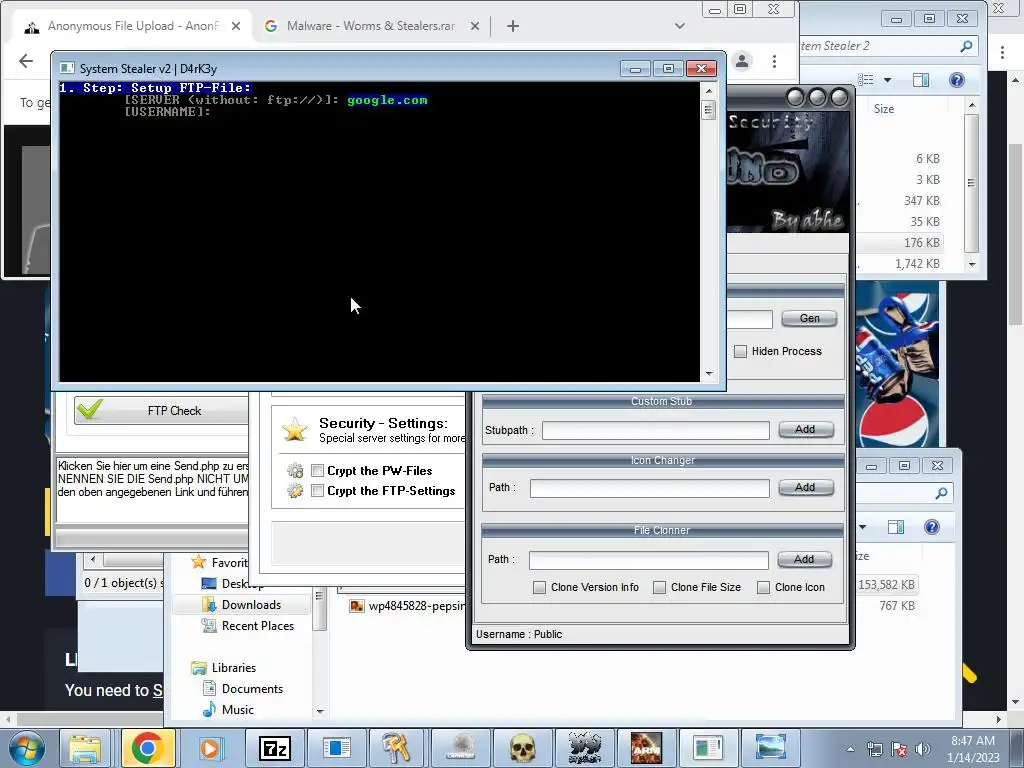
Task: Select the ARM application taskbar icon
Action: pyautogui.click(x=646, y=748)
